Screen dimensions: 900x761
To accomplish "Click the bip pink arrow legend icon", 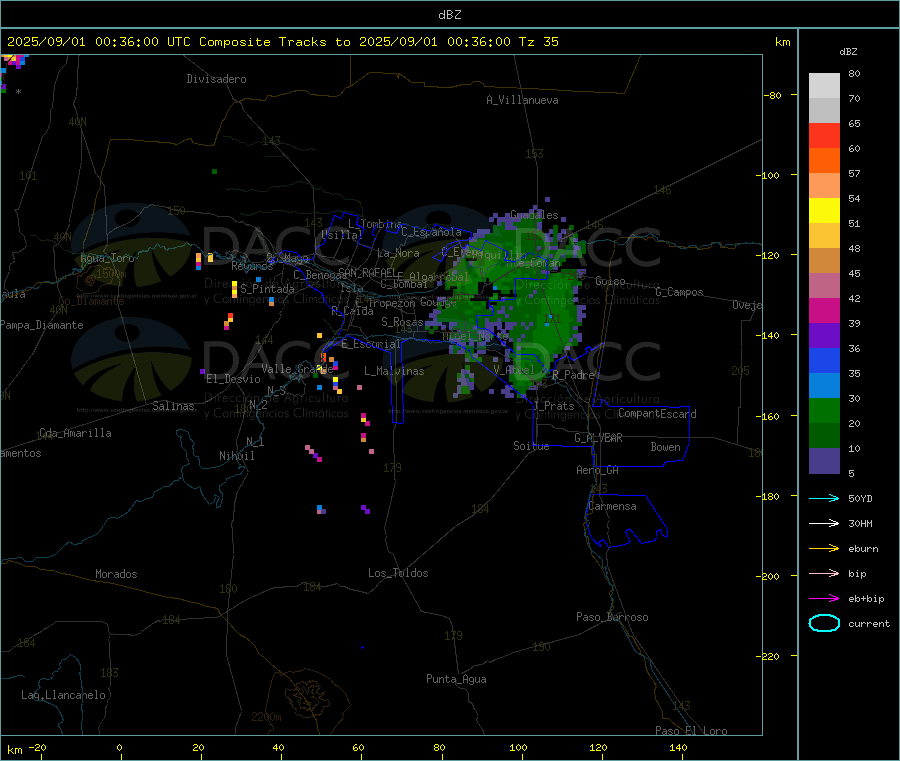I will (x=824, y=573).
